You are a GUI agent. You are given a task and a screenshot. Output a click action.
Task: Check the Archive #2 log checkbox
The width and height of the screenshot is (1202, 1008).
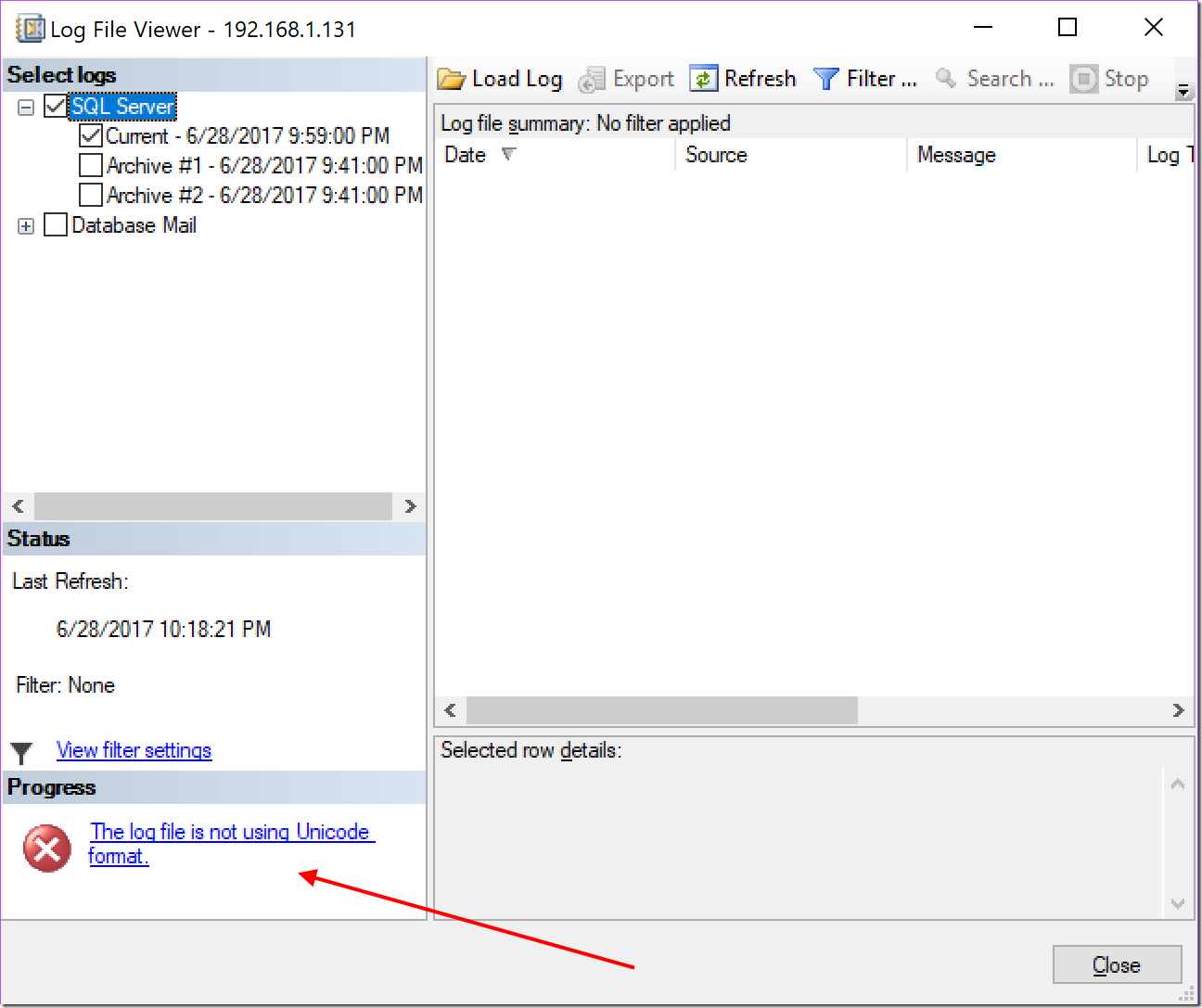(x=91, y=195)
